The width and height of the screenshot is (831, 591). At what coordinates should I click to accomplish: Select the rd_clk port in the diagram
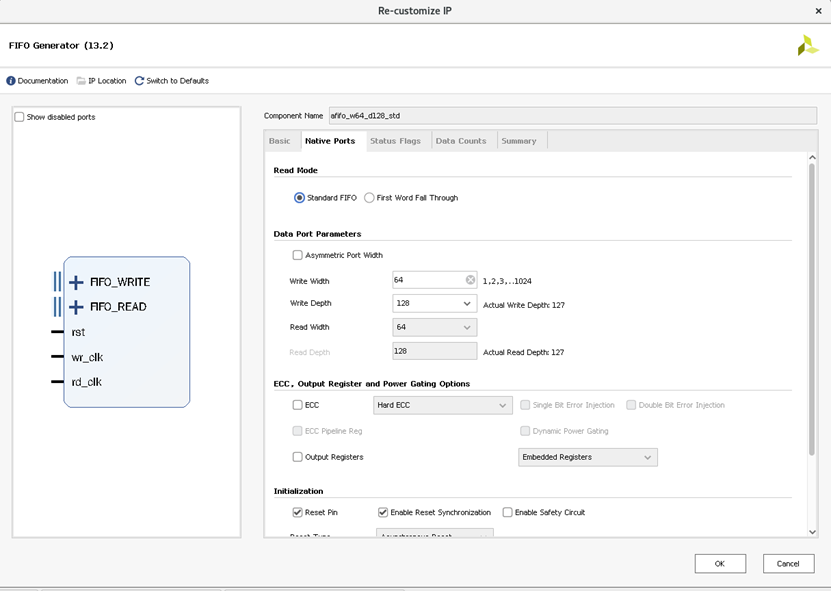click(86, 382)
